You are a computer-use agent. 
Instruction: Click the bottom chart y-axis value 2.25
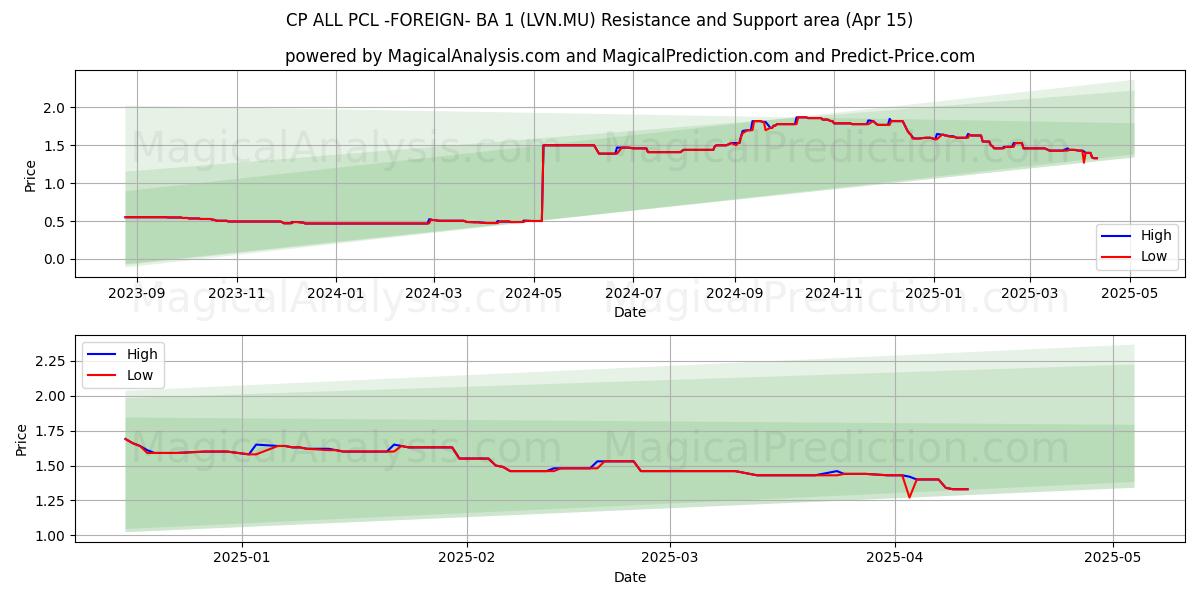click(x=52, y=361)
